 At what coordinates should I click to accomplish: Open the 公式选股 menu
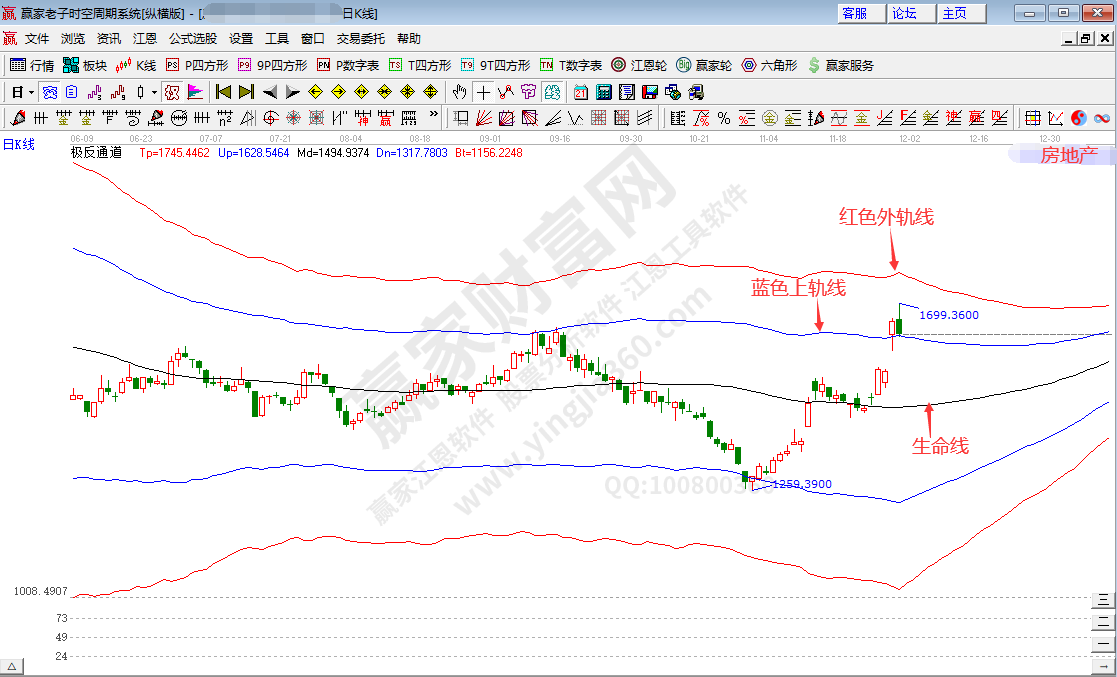(x=192, y=39)
